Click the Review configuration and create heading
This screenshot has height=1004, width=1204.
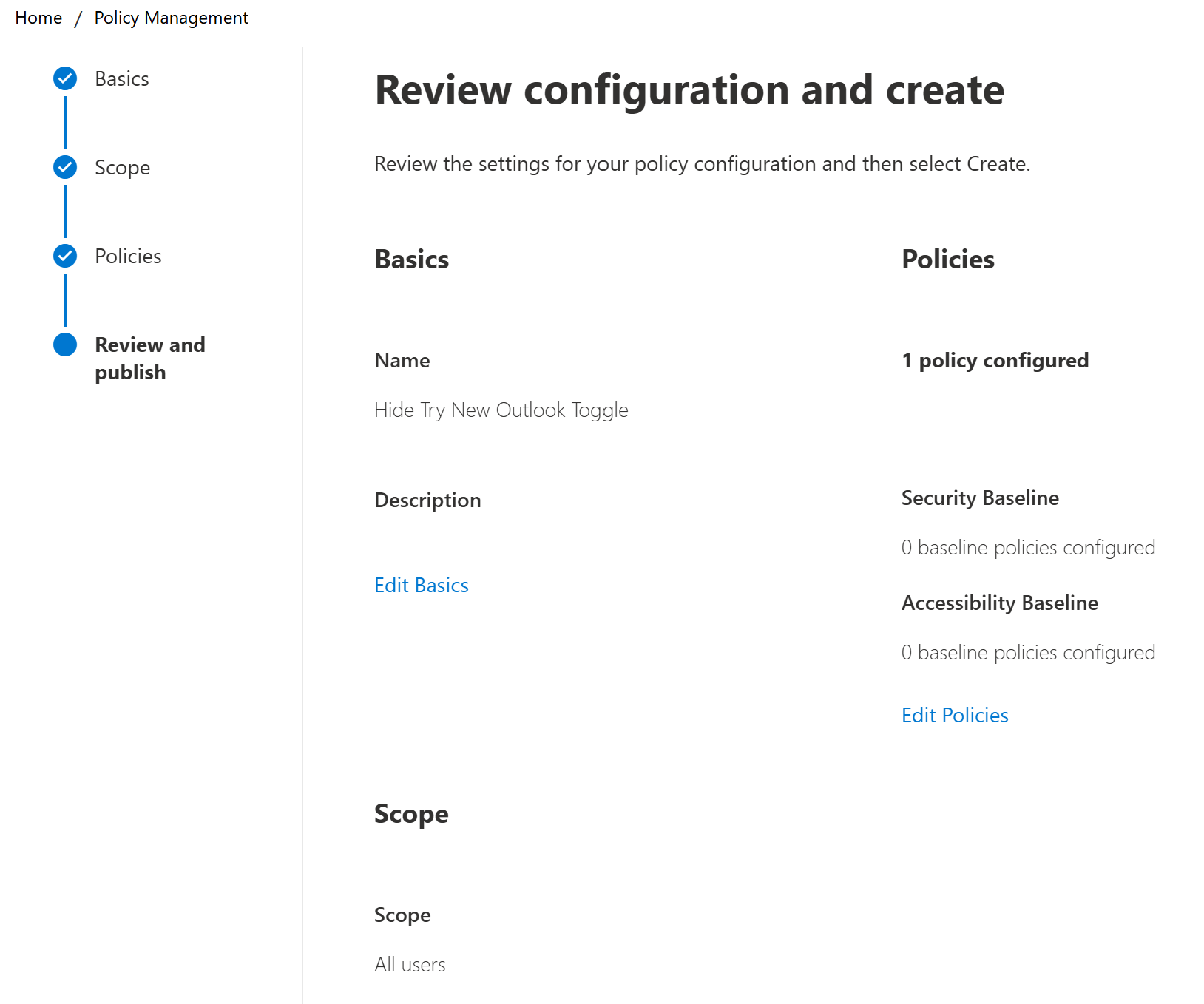point(689,90)
